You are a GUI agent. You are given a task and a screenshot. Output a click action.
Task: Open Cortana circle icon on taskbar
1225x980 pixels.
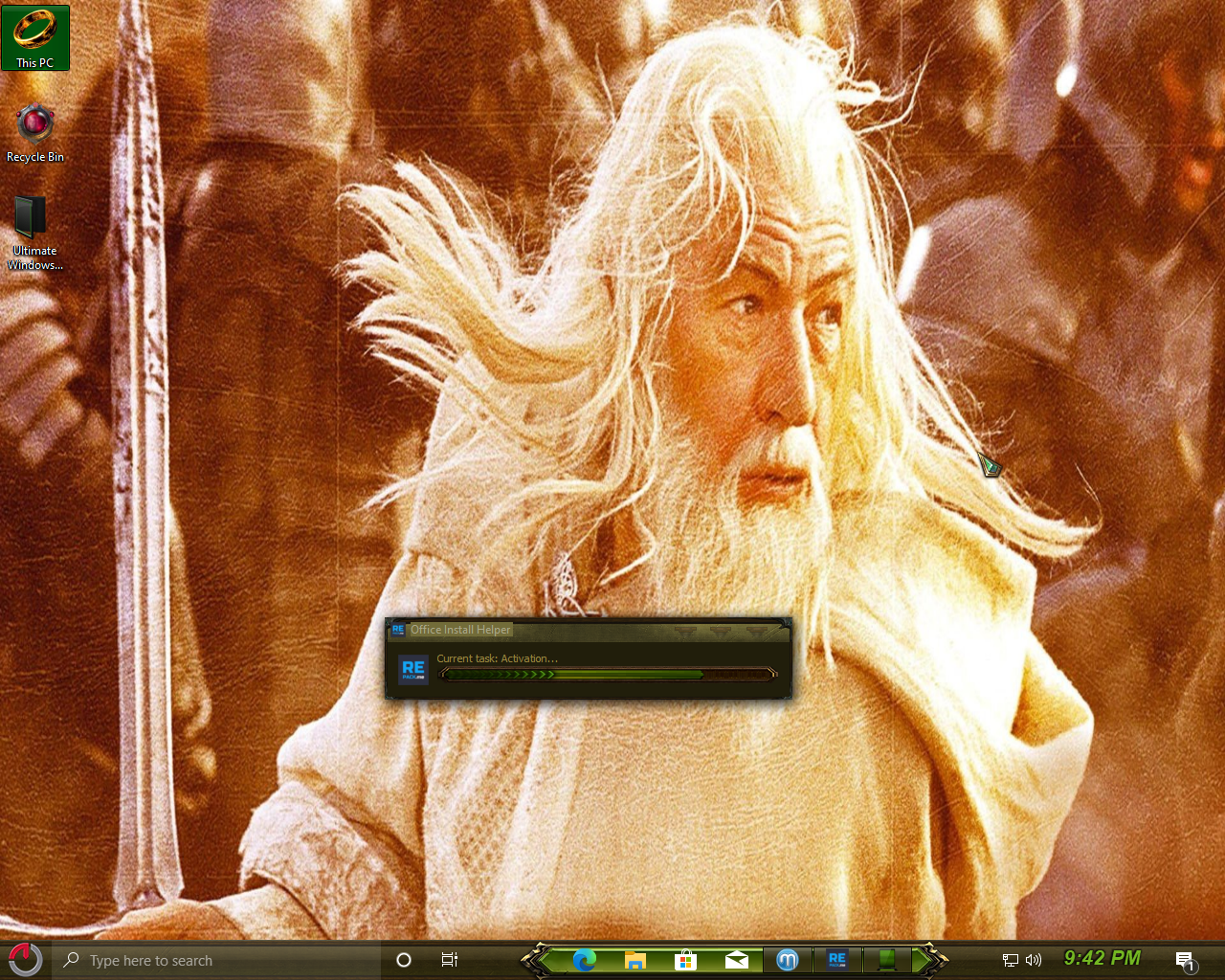pos(404,960)
